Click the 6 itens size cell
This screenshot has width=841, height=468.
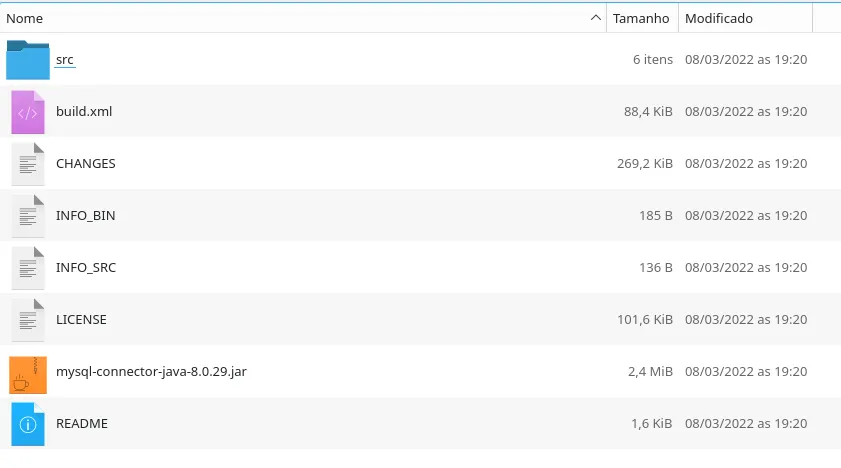click(x=653, y=60)
